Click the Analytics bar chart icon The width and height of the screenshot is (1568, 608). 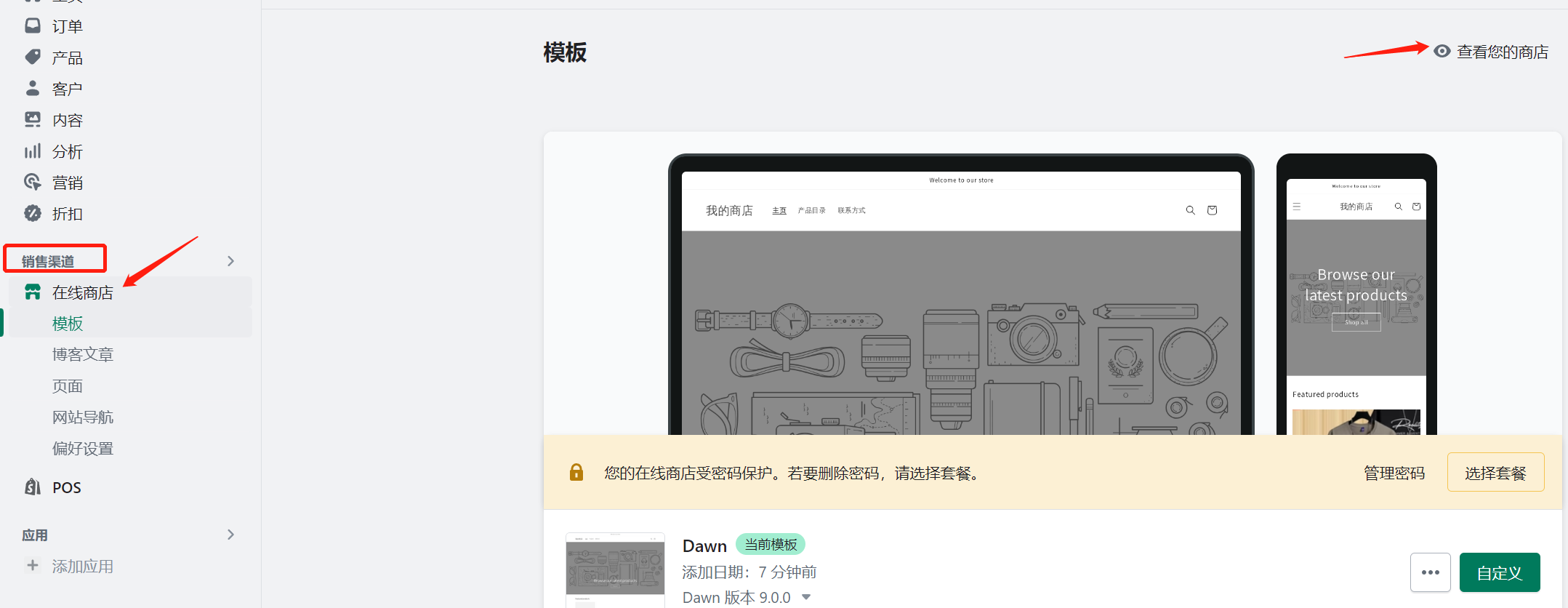(33, 151)
